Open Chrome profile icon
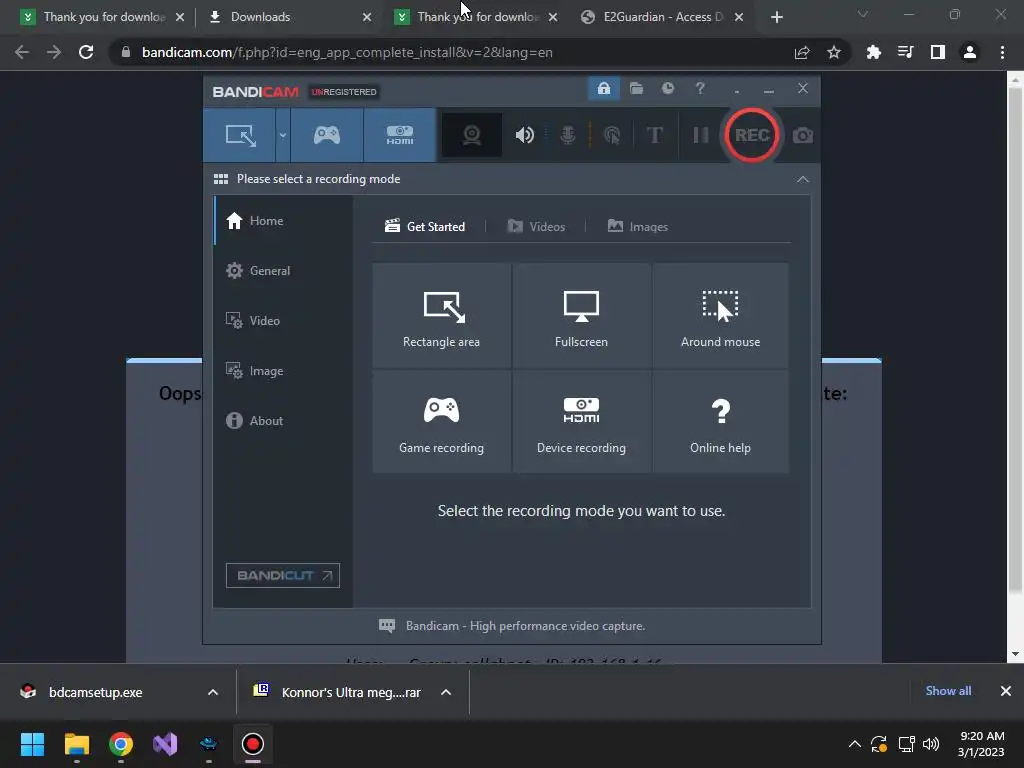The width and height of the screenshot is (1024, 768). (970, 52)
